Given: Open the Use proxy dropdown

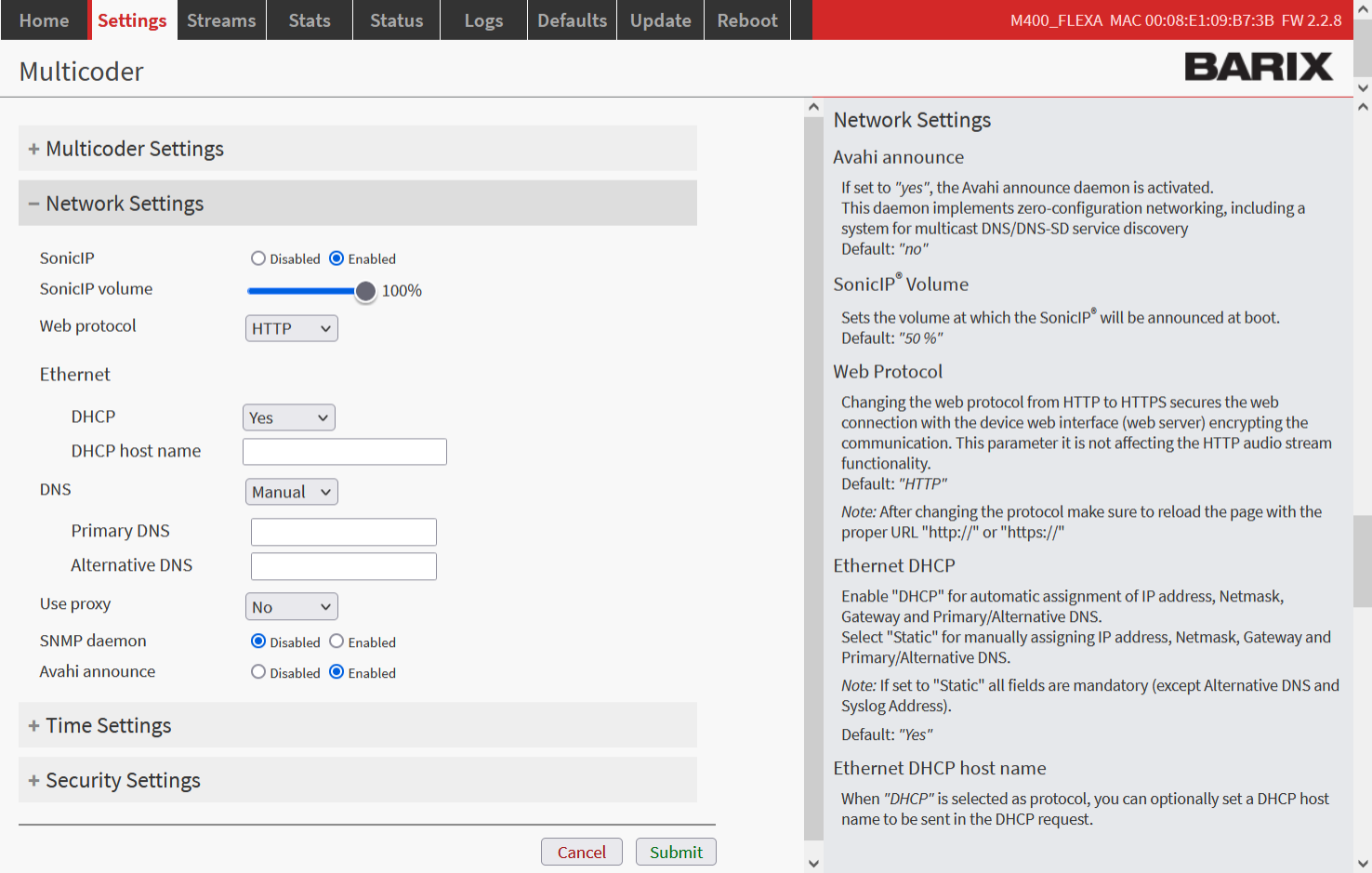Looking at the screenshot, I should pos(291,607).
